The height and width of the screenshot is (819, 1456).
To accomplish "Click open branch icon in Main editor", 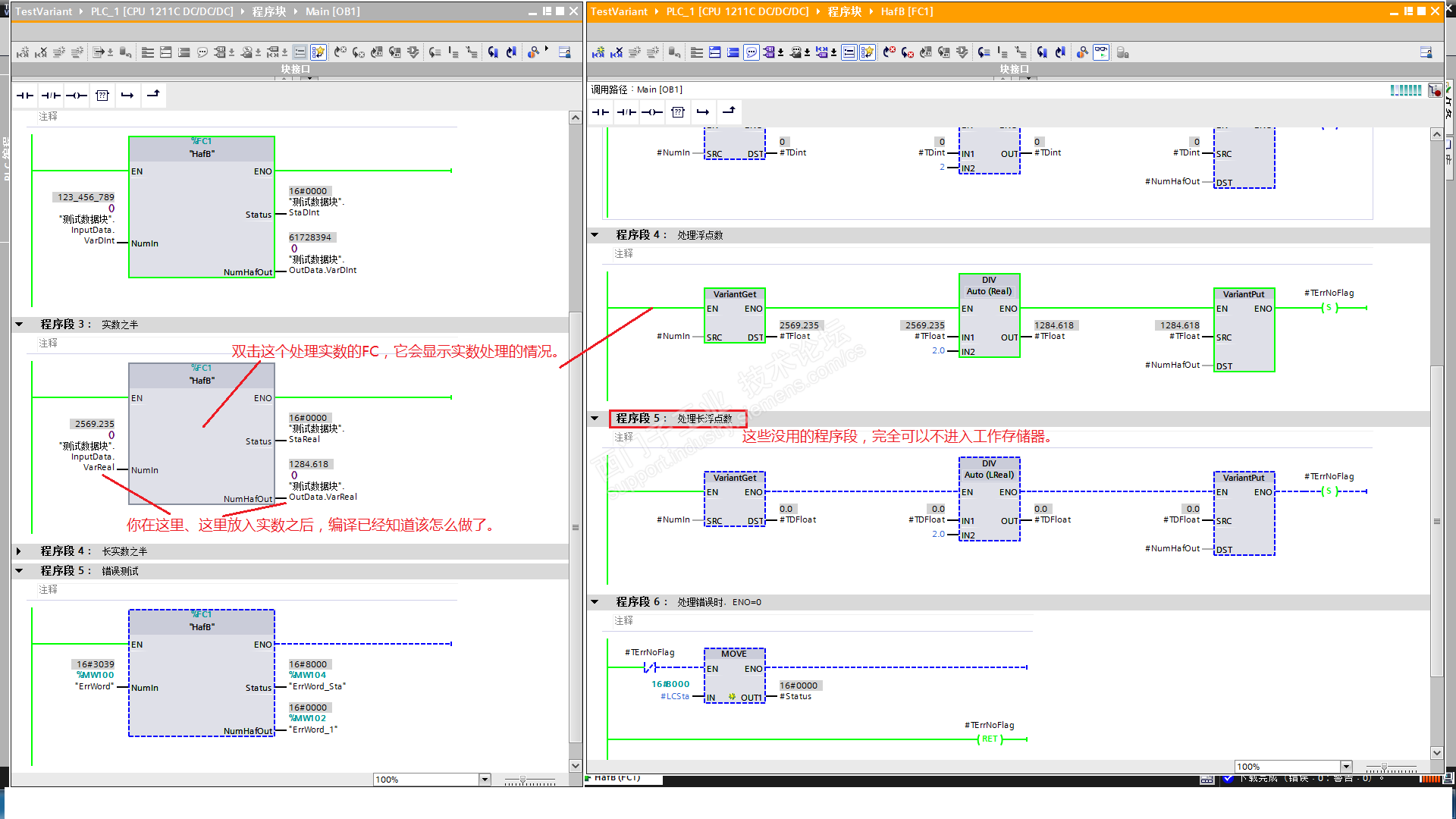I will click(x=127, y=95).
